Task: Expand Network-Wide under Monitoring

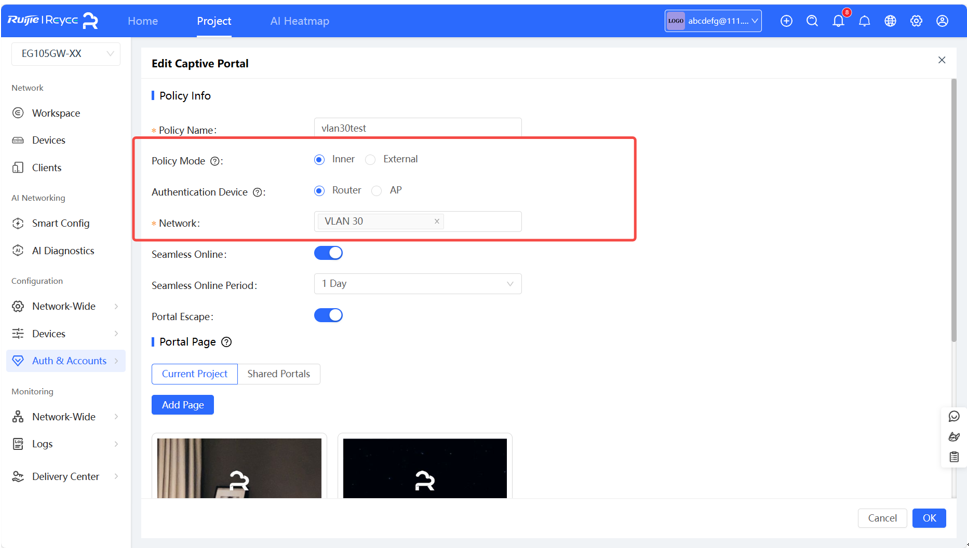Action: pyautogui.click(x=116, y=417)
